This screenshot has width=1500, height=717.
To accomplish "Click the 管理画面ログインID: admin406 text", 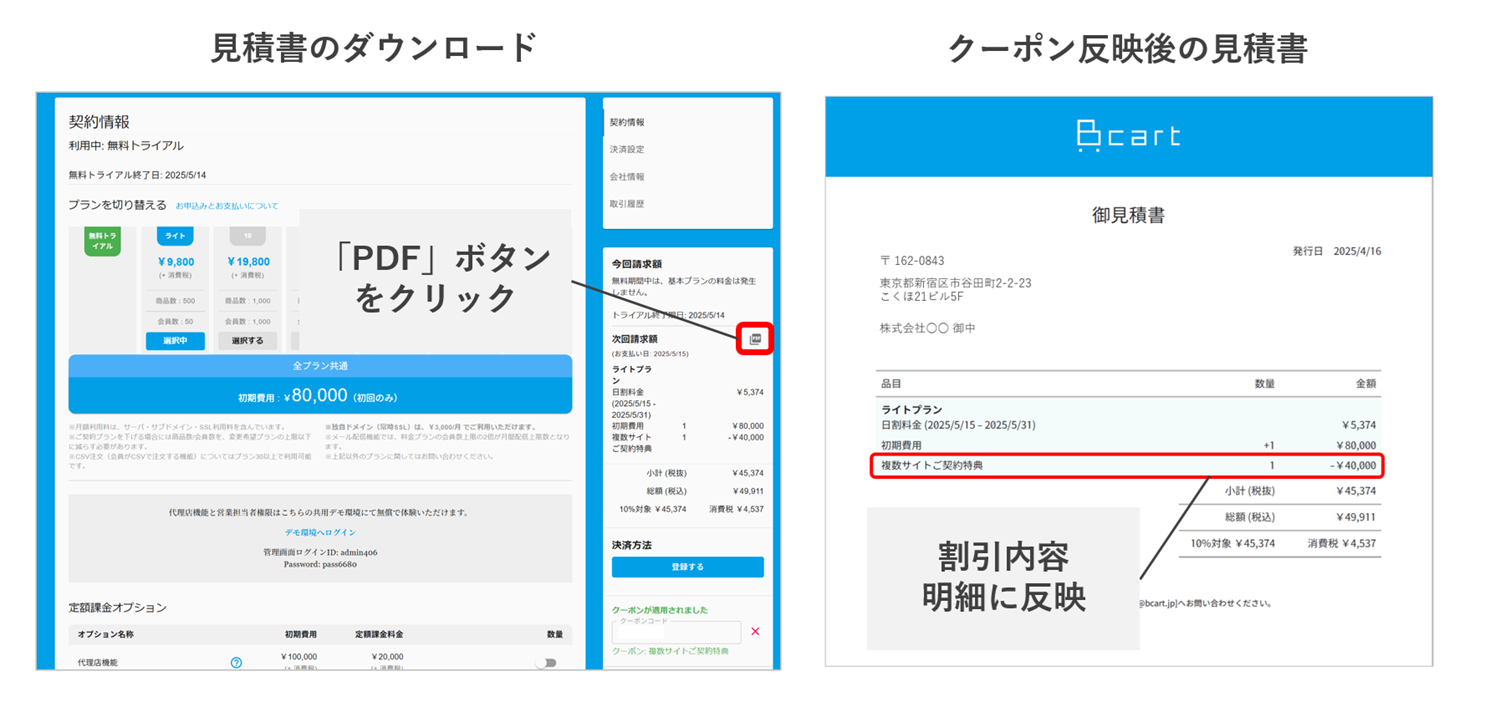I will pyautogui.click(x=320, y=552).
